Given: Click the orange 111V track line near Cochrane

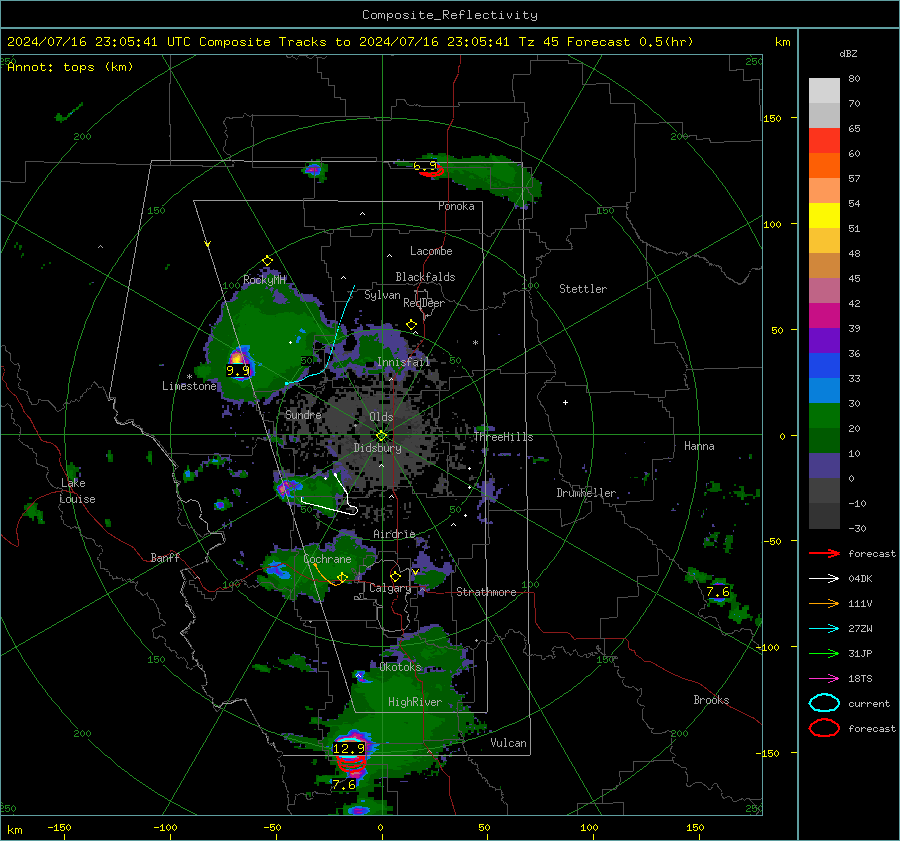Looking at the screenshot, I should point(327,576).
